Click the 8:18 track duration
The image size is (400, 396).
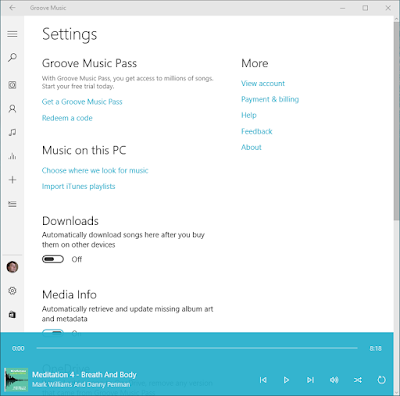376,348
